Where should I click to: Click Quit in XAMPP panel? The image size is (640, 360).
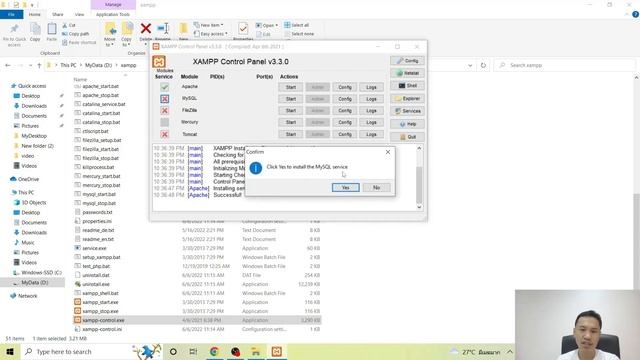tap(407, 137)
